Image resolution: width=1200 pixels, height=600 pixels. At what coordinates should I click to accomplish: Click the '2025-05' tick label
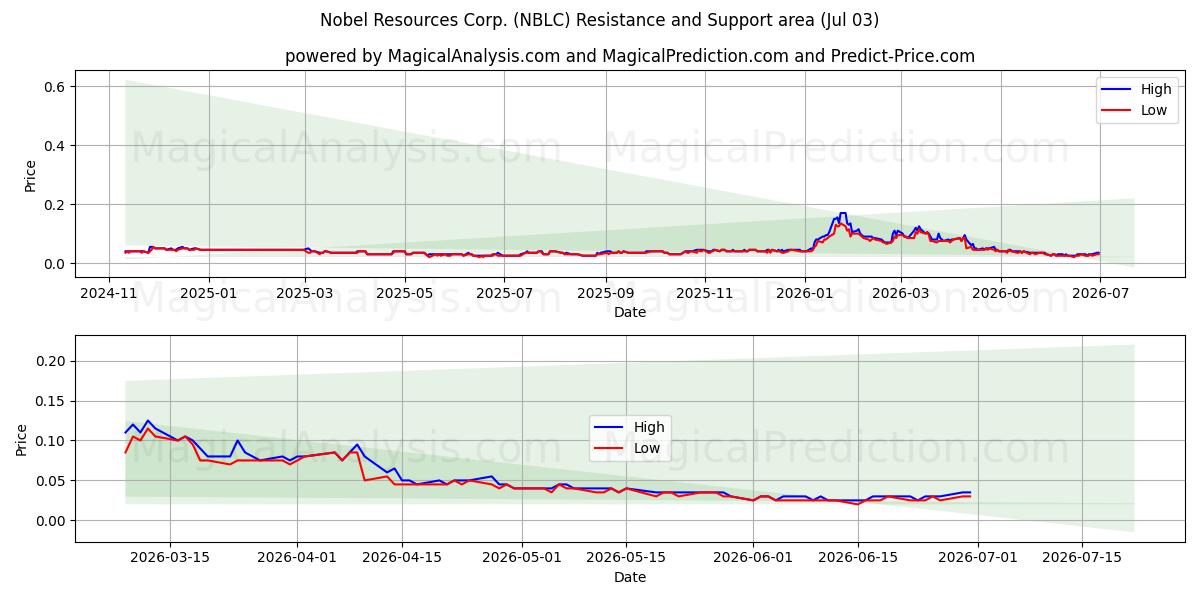point(405,293)
